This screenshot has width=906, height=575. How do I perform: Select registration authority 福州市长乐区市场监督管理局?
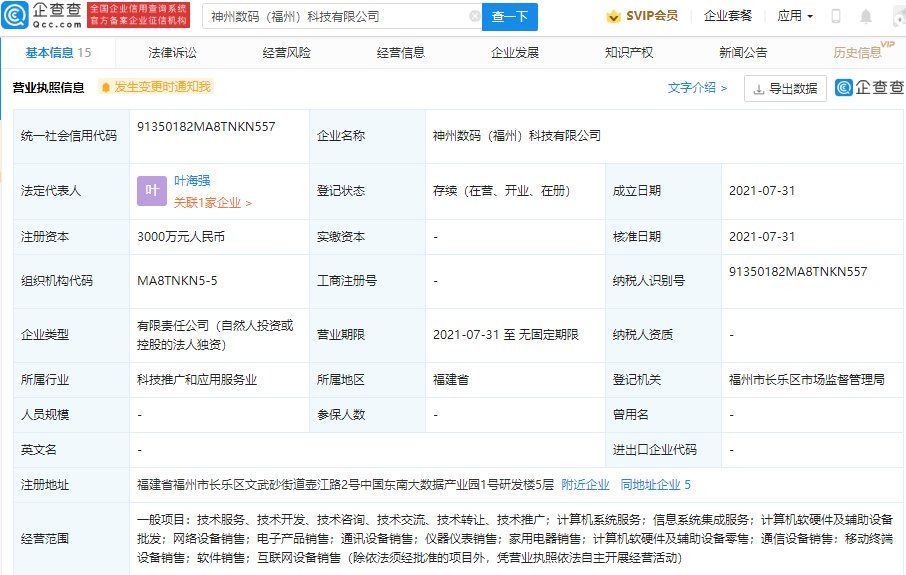[x=807, y=380]
